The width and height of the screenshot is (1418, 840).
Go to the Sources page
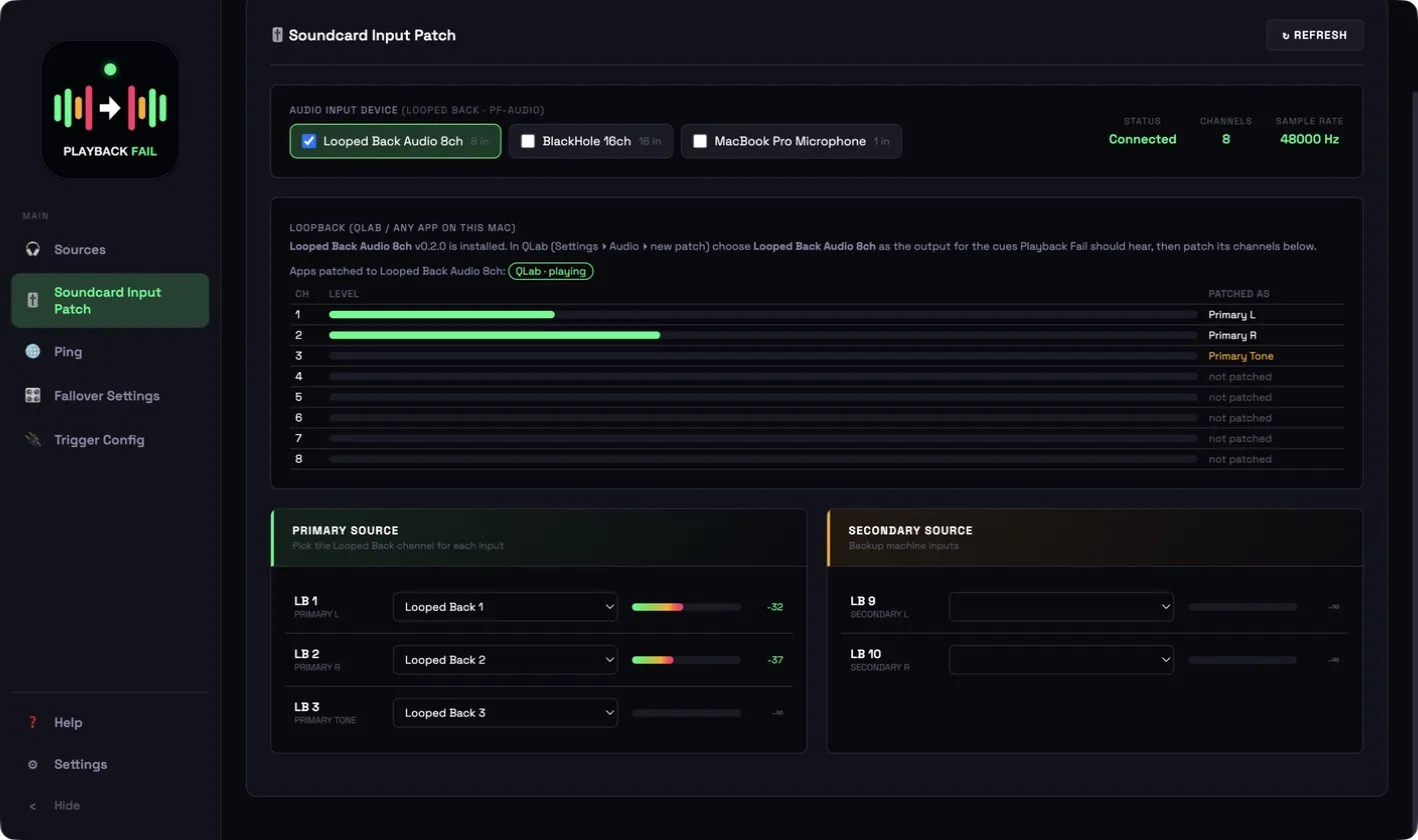[110, 249]
